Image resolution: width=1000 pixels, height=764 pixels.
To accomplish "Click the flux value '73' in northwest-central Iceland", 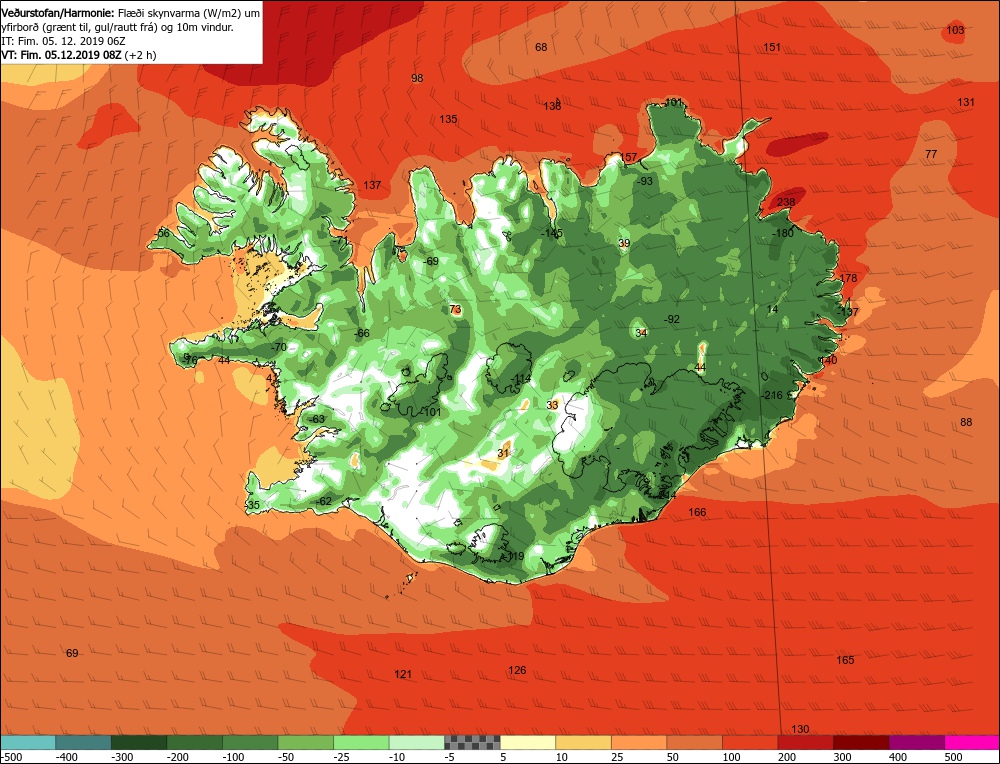I will 455,309.
